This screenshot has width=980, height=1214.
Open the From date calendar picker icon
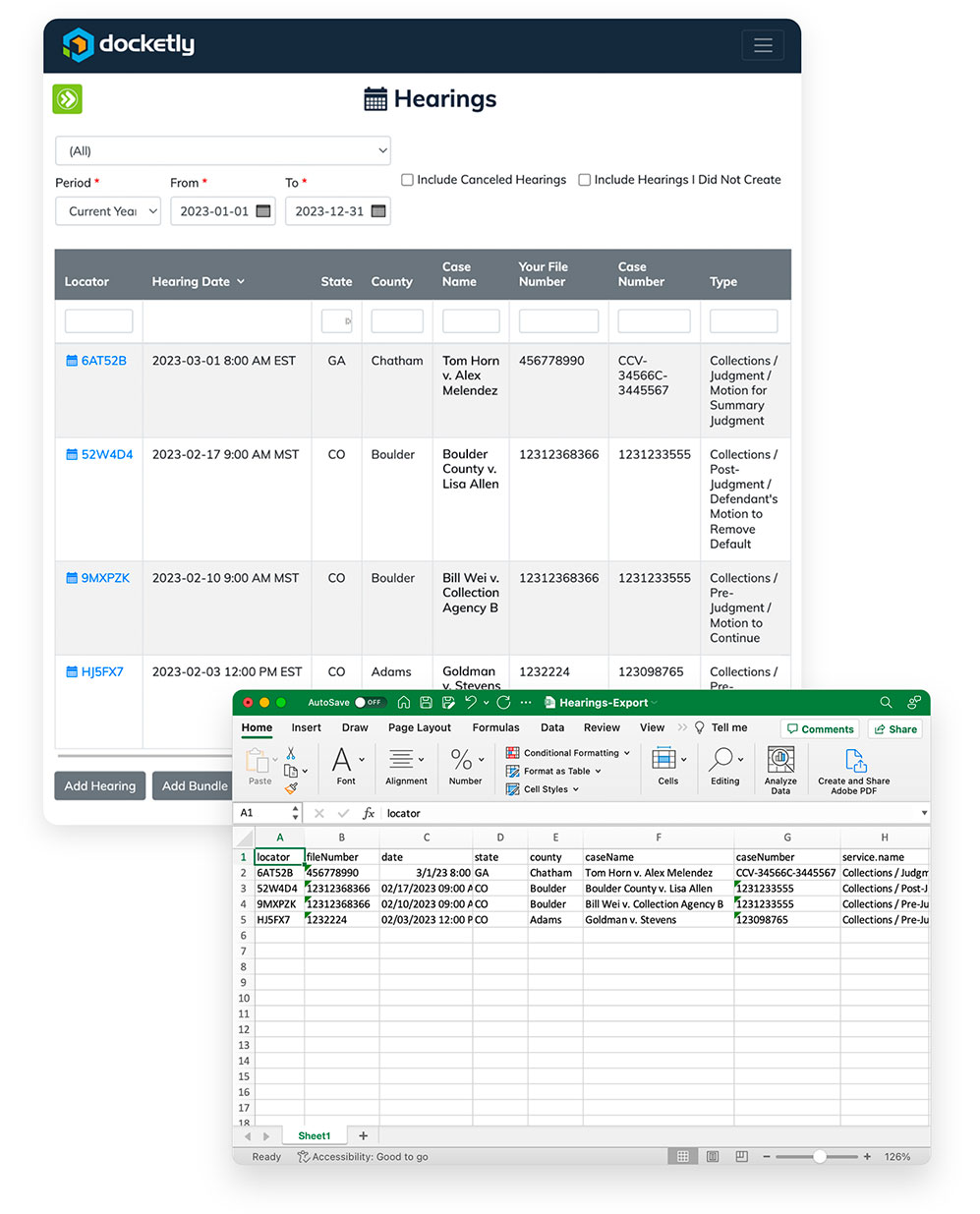(x=263, y=211)
